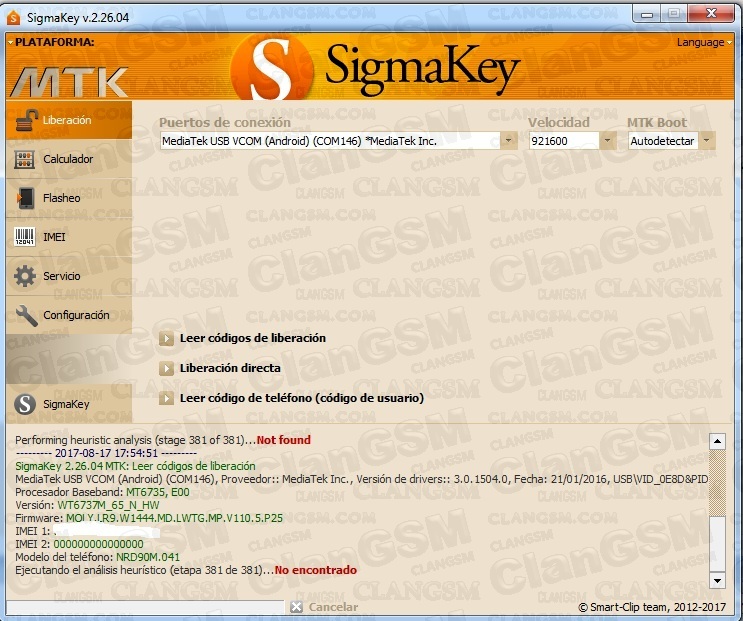Open the Calculador section
Screen dimensions: 743x621
[x=69, y=159]
